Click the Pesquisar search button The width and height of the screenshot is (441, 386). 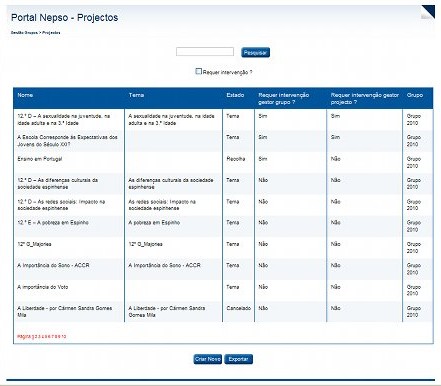click(255, 52)
